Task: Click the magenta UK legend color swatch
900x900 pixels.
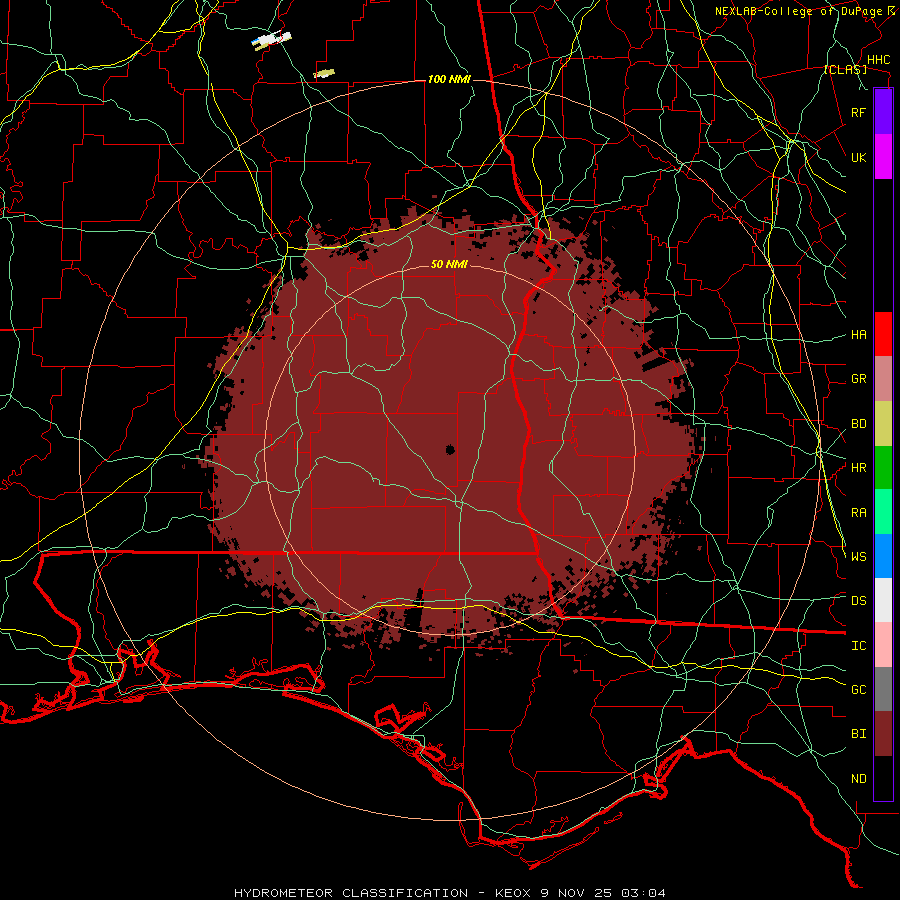Action: [x=883, y=157]
